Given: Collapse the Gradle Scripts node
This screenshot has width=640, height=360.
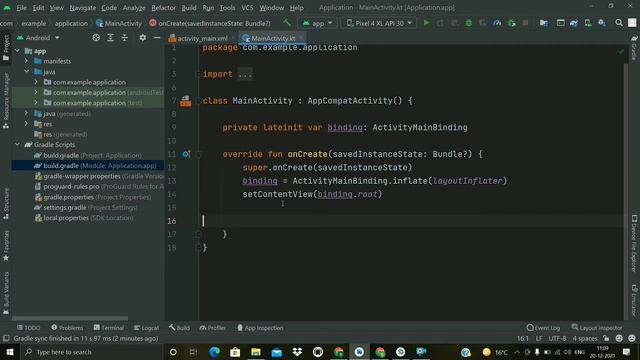Looking at the screenshot, I should [x=17, y=144].
